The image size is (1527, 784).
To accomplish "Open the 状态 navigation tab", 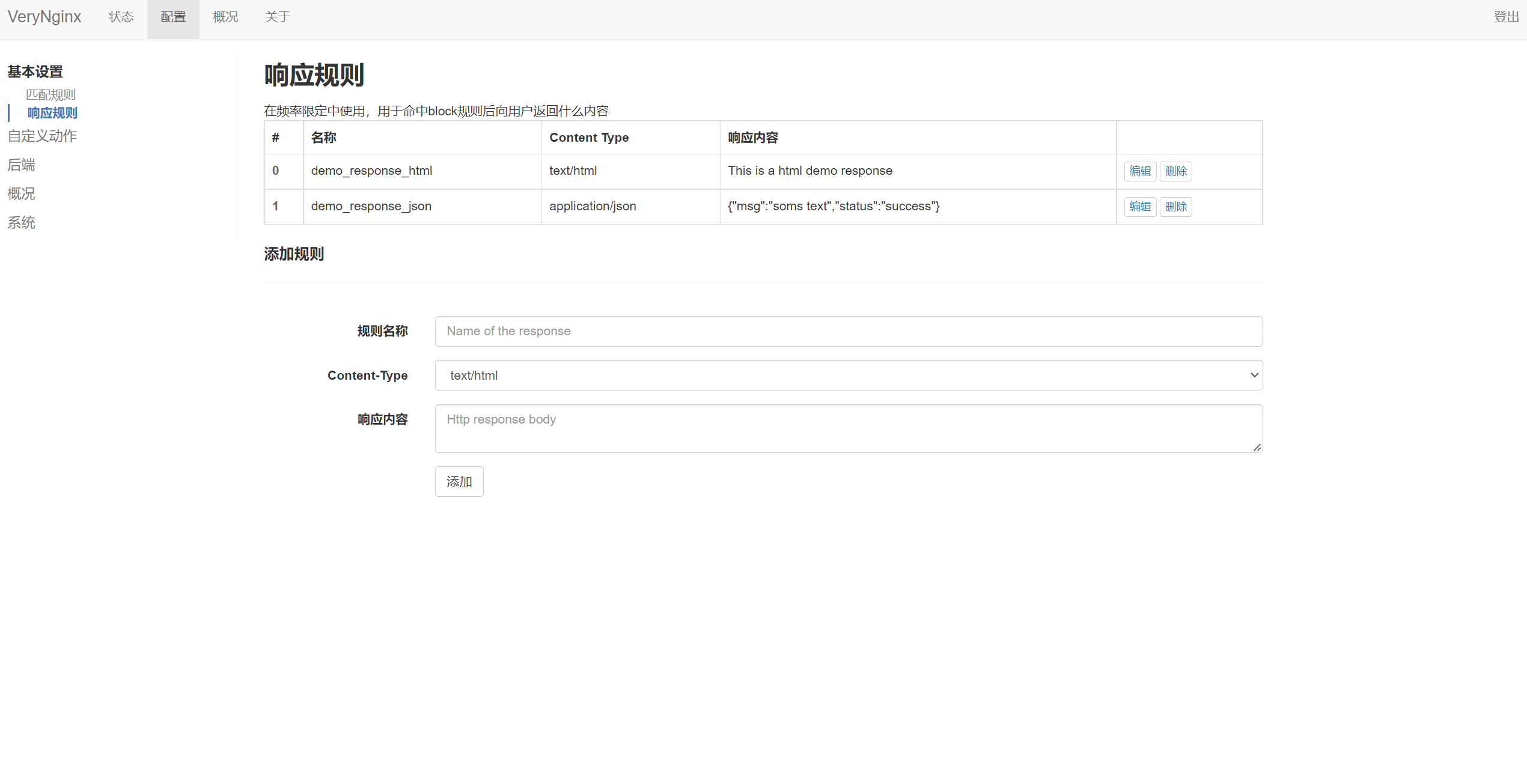I will pos(121,17).
